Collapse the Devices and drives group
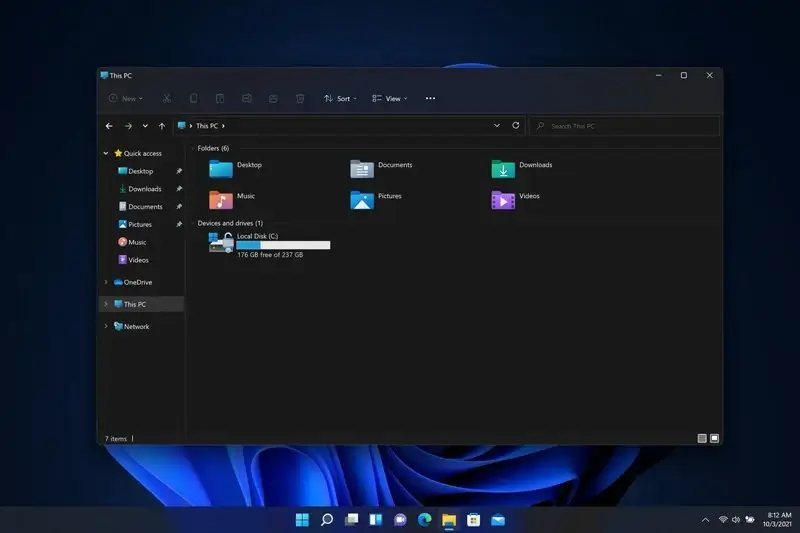This screenshot has width=800, height=533. (230, 223)
